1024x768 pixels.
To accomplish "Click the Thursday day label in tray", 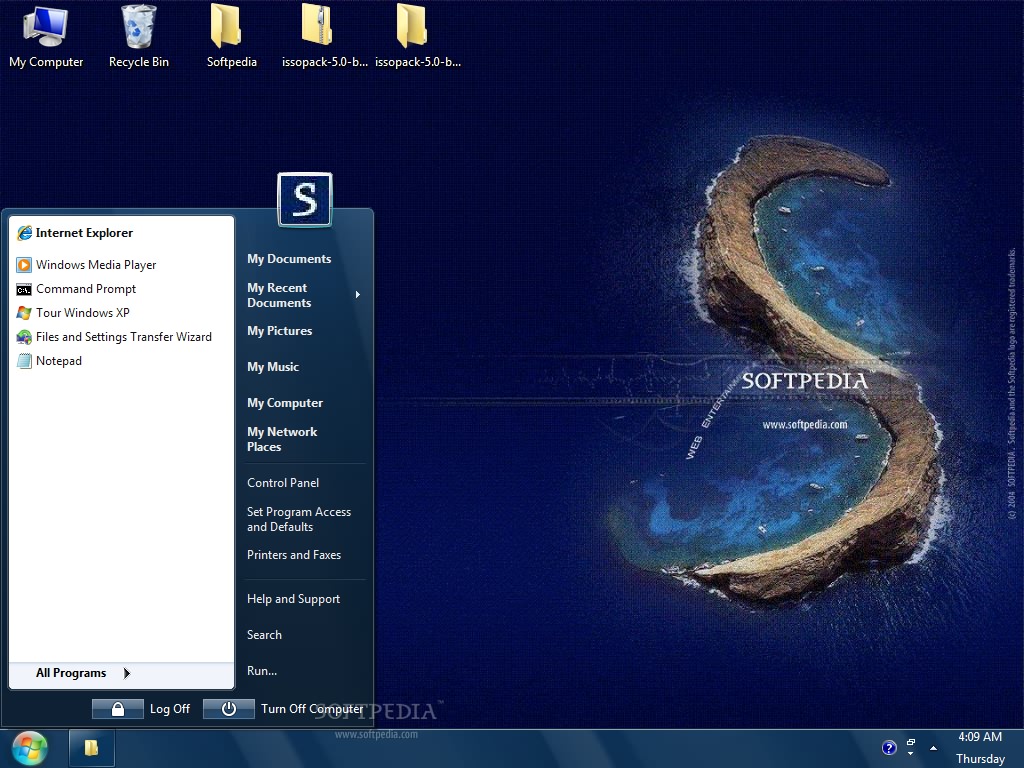I will pos(980,759).
